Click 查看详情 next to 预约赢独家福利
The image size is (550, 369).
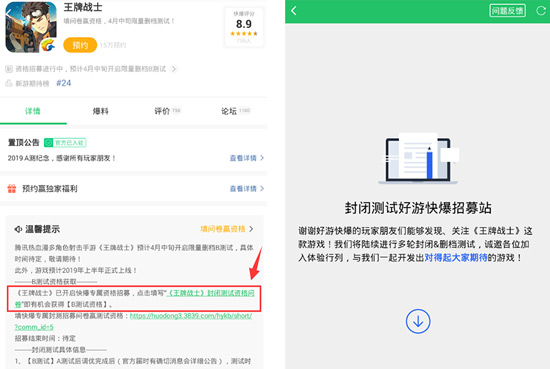[x=247, y=189]
